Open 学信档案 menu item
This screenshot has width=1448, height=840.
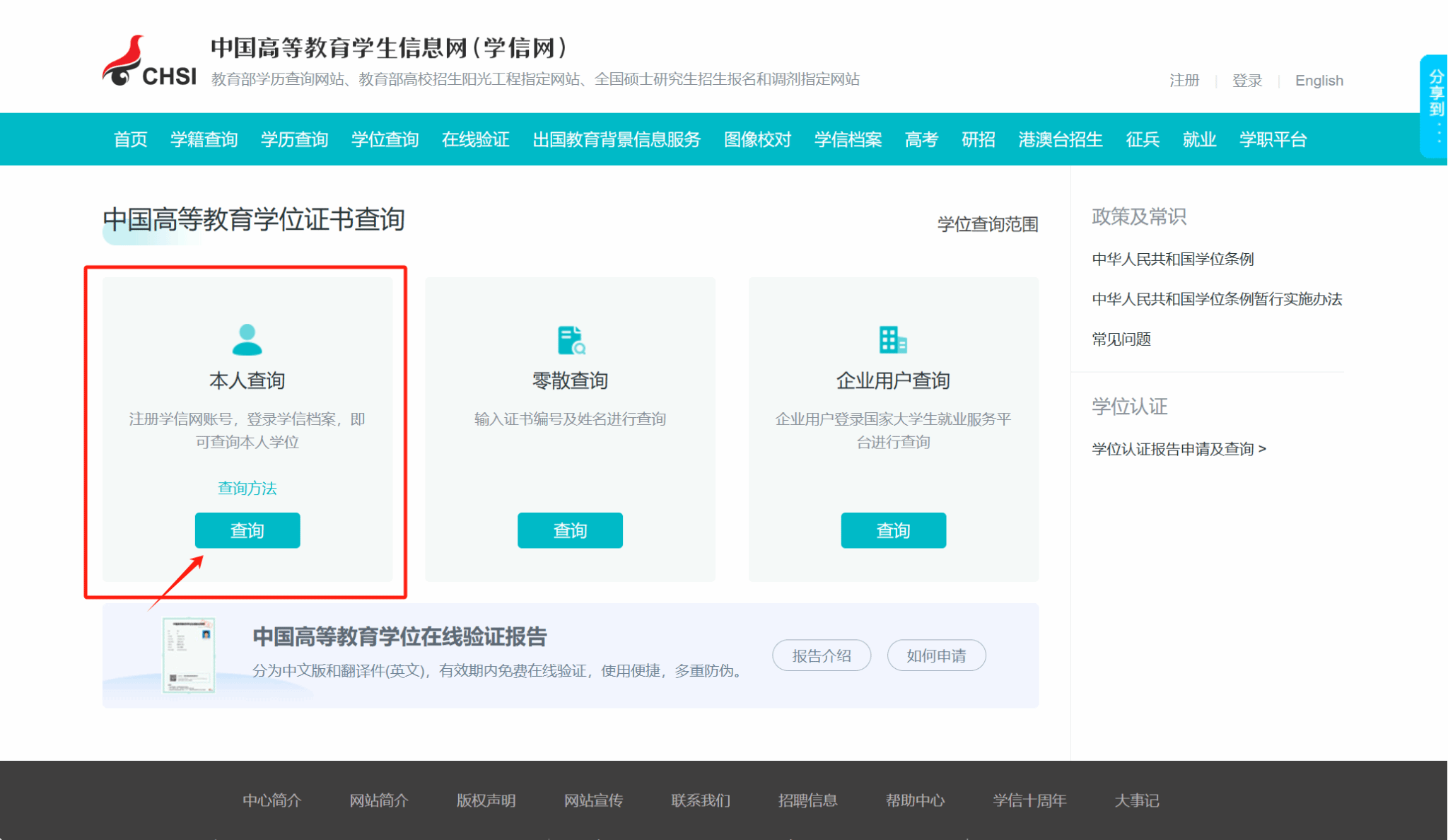point(848,139)
